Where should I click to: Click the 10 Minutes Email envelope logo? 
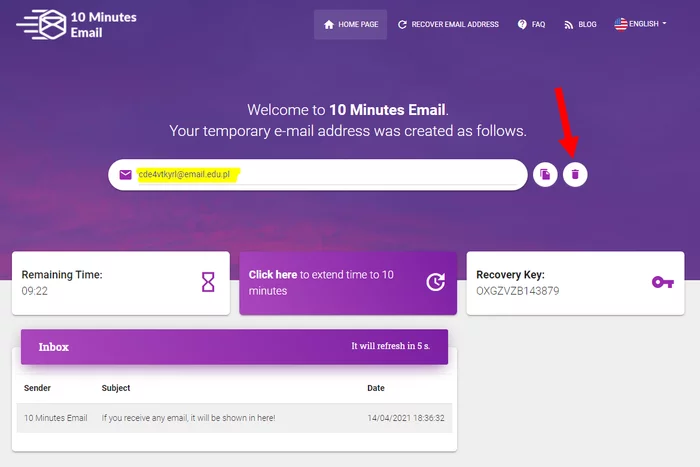[42, 25]
